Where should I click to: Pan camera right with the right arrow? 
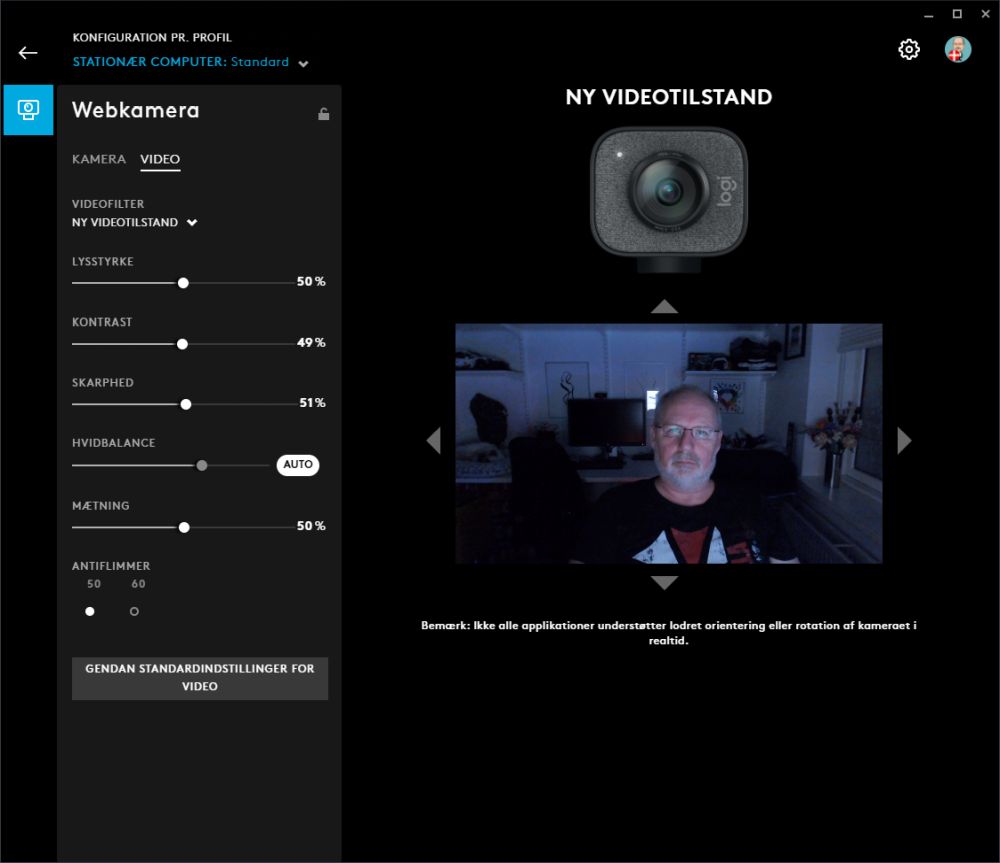point(904,440)
